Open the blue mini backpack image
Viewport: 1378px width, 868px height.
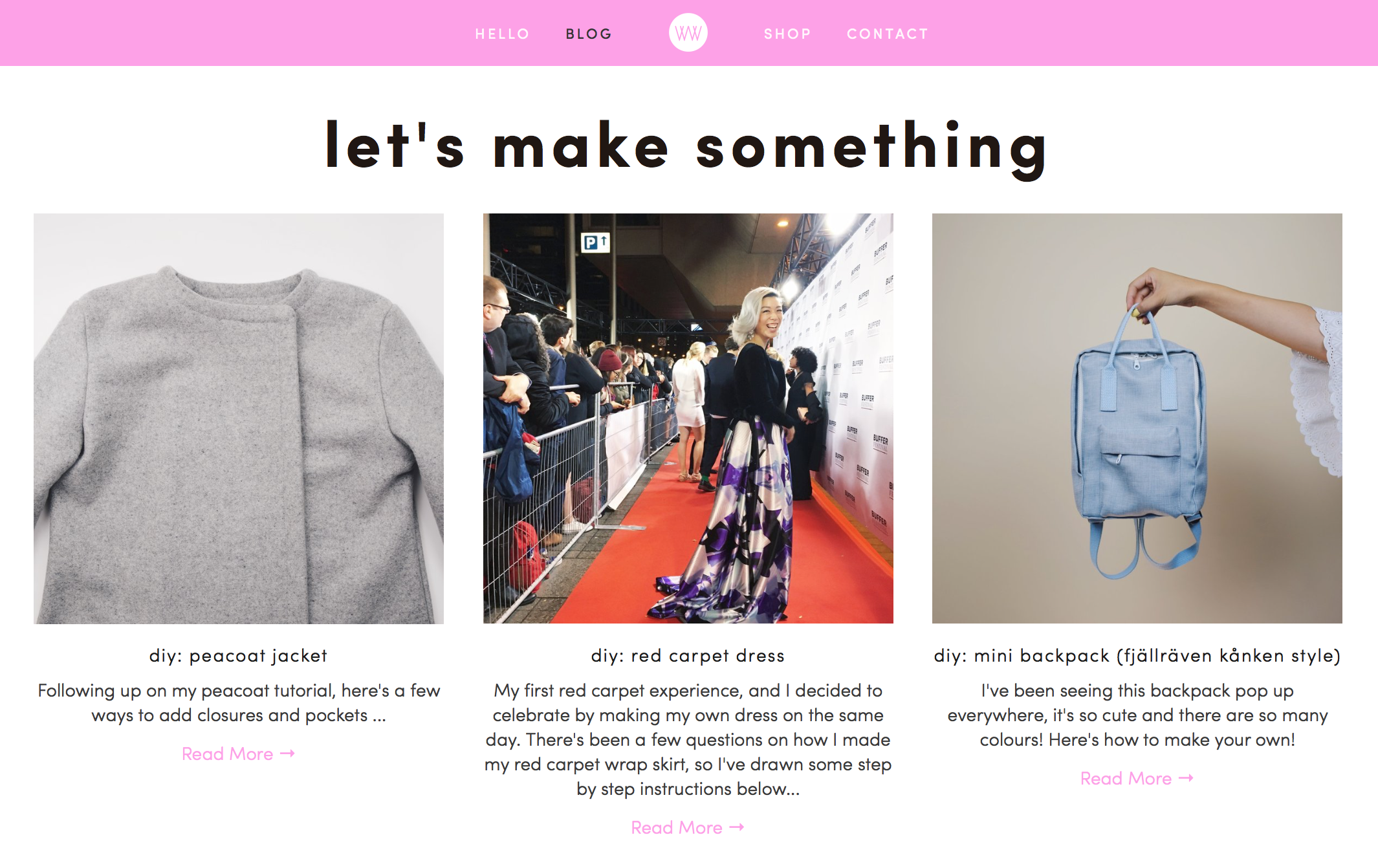tap(1137, 418)
